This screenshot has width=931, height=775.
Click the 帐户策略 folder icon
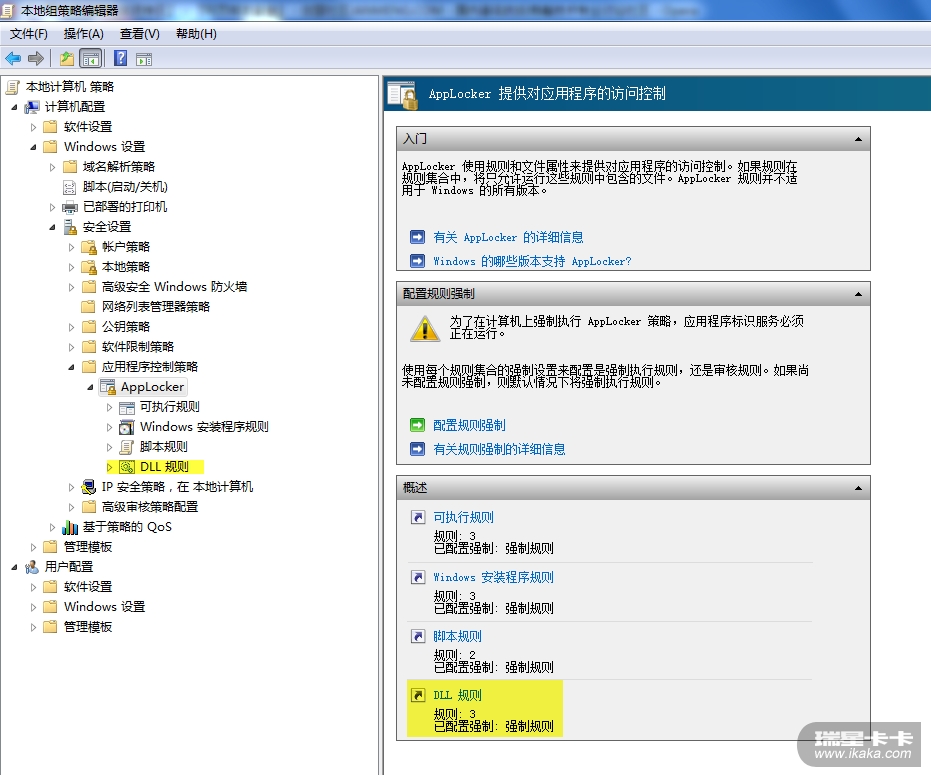(x=89, y=247)
